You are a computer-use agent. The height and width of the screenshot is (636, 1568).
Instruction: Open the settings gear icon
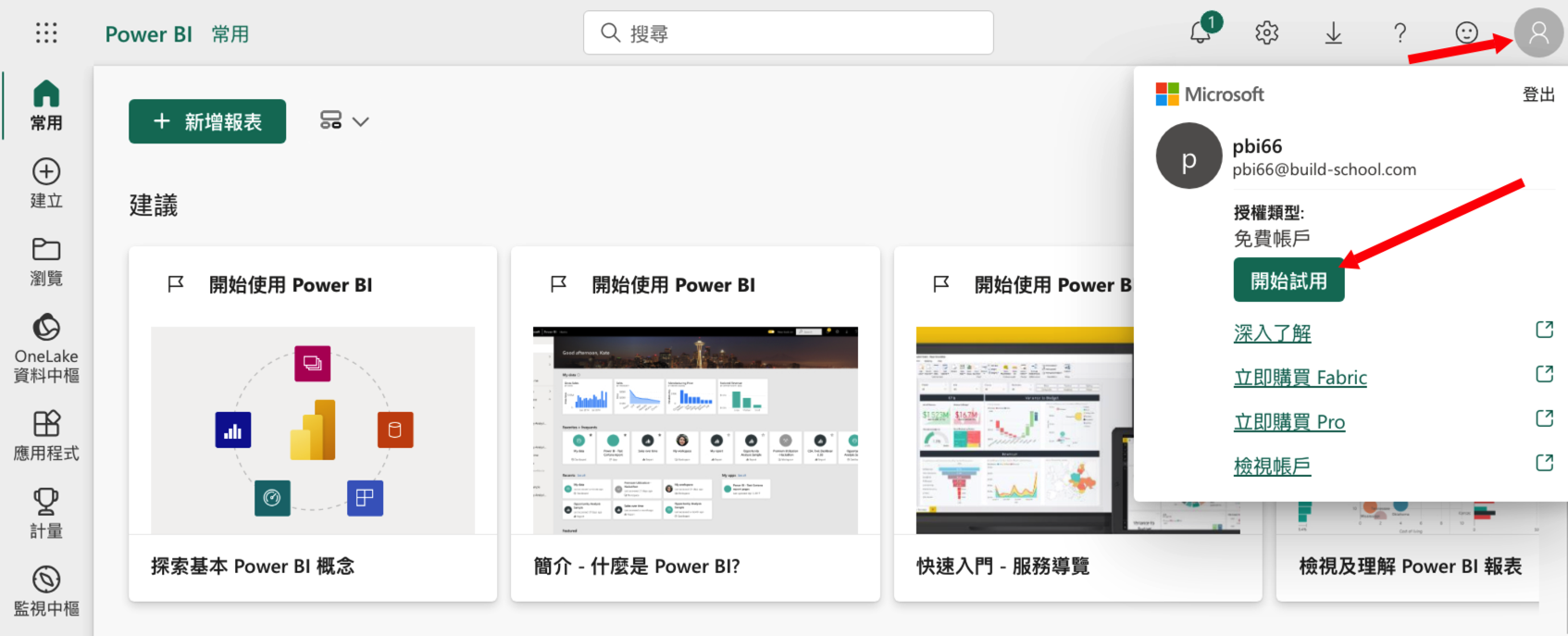[1267, 33]
